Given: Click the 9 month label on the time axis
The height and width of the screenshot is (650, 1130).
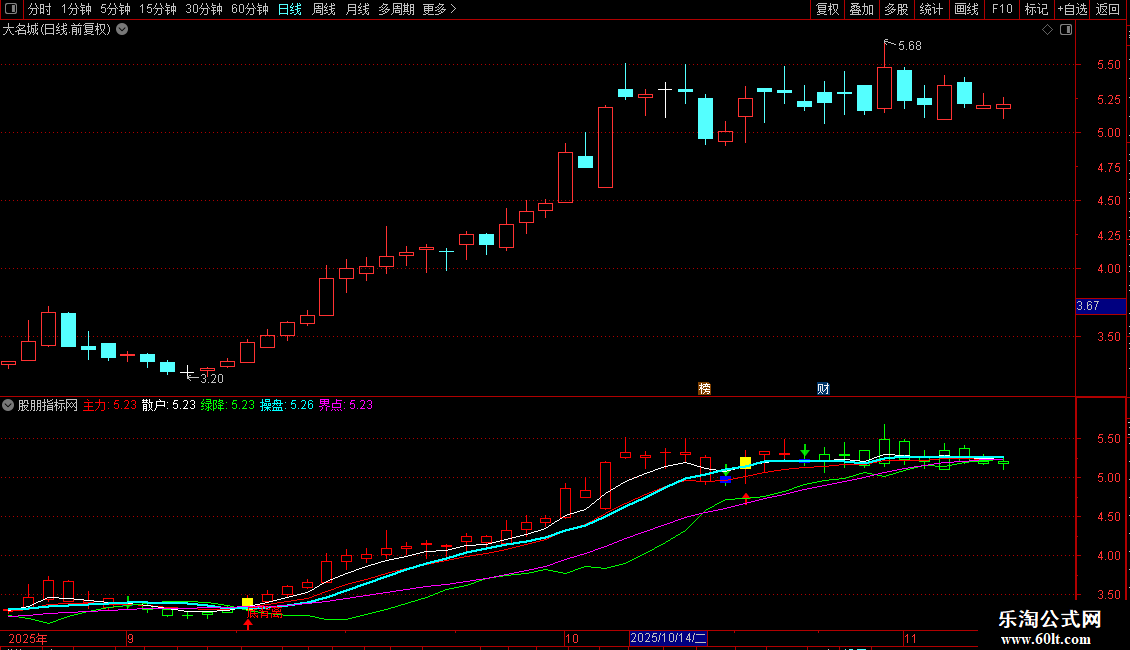Looking at the screenshot, I should point(130,638).
